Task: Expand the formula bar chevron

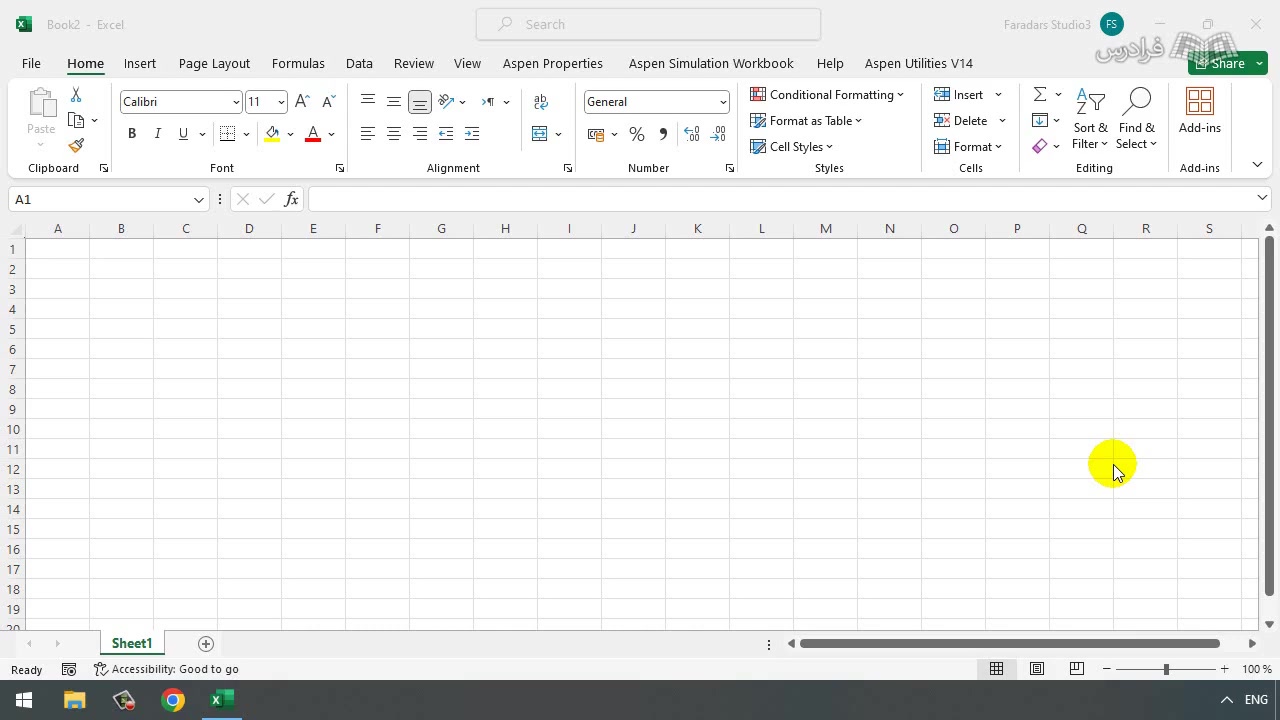Action: click(1262, 198)
